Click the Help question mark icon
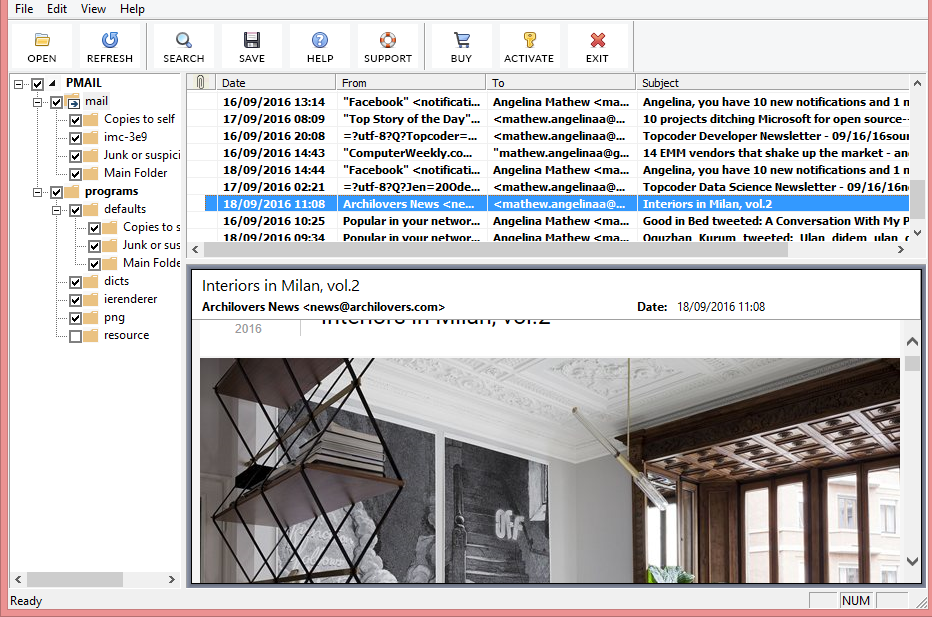The height and width of the screenshot is (617, 932). pos(320,40)
